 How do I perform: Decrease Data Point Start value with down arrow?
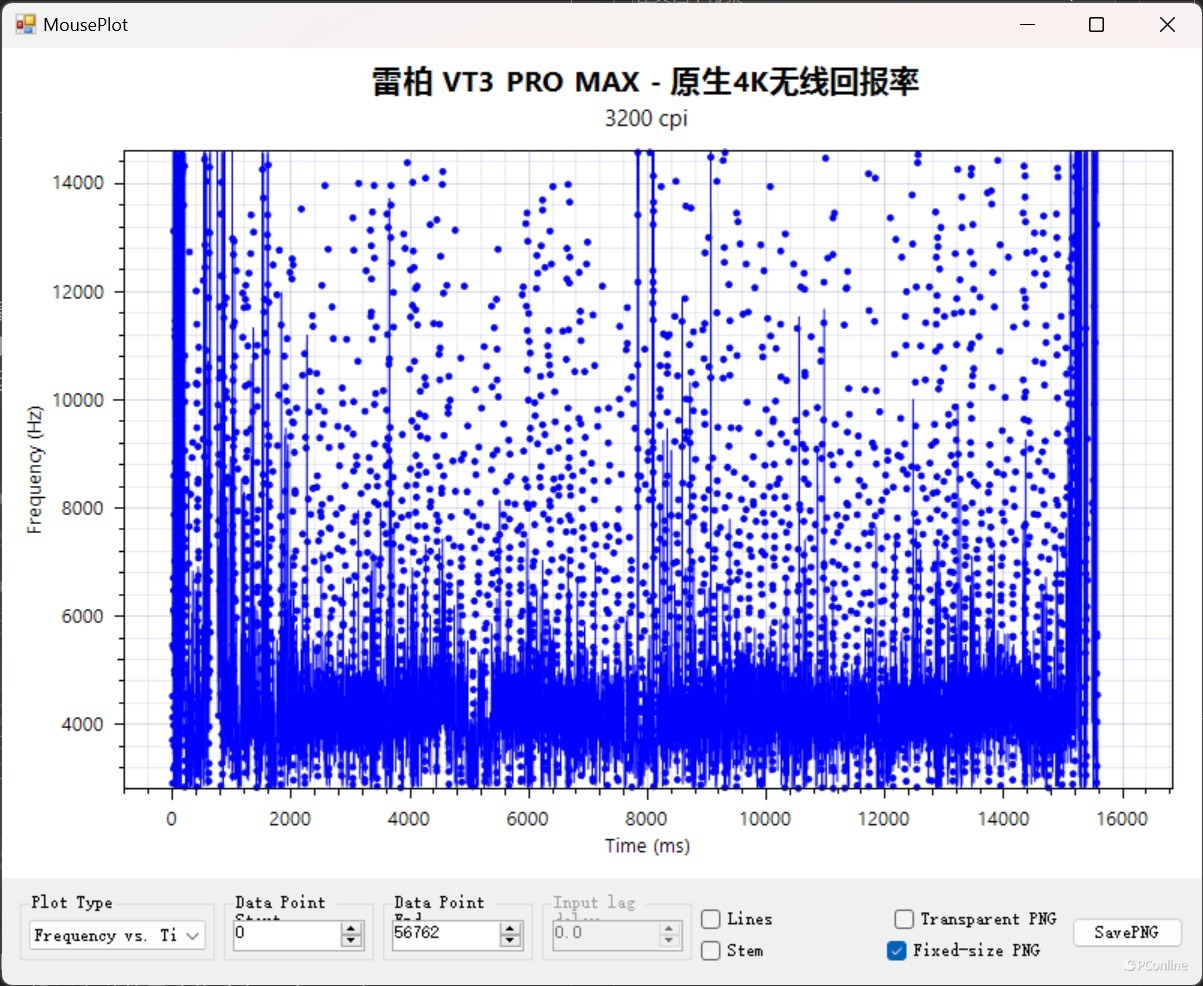point(352,941)
